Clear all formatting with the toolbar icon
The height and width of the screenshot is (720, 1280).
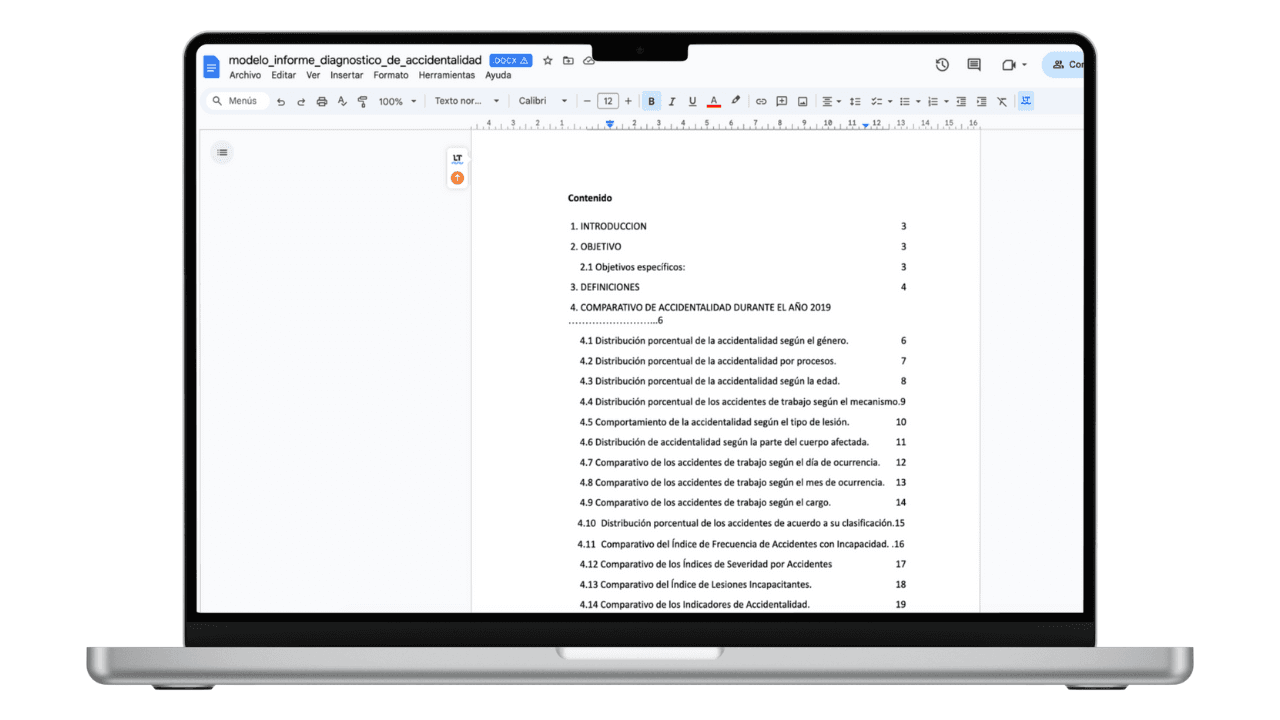pos(1001,100)
